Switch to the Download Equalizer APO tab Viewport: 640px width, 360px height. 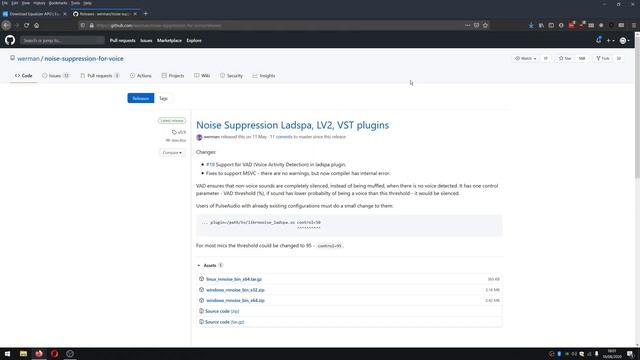click(x=35, y=14)
